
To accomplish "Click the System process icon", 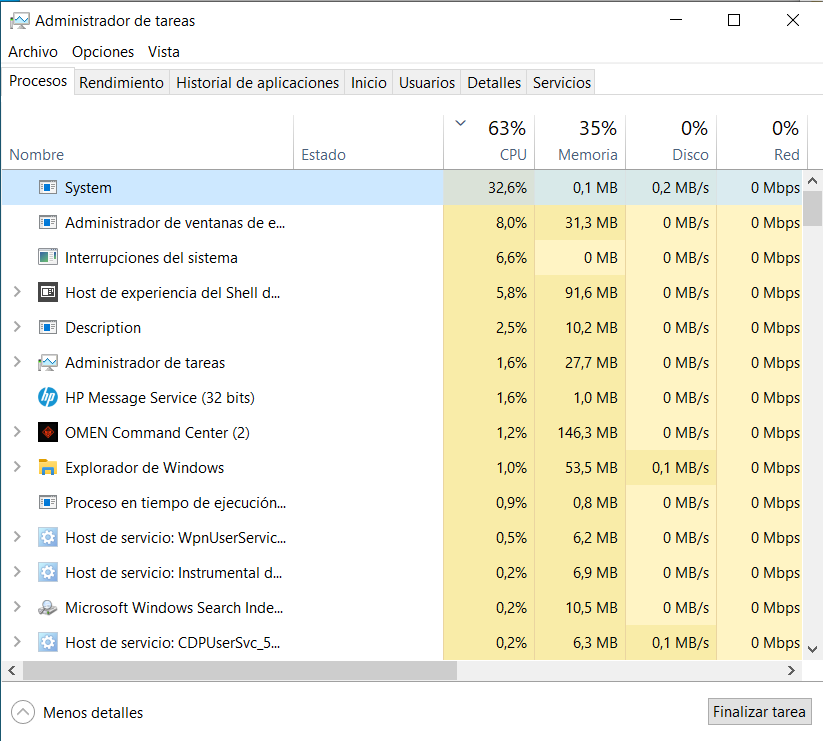I will point(48,187).
